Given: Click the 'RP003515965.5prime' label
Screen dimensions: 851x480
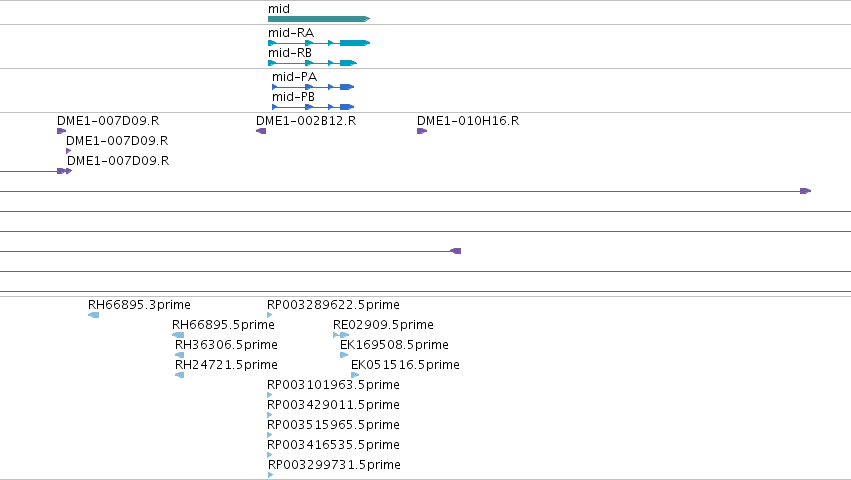Looking at the screenshot, I should 333,425.
